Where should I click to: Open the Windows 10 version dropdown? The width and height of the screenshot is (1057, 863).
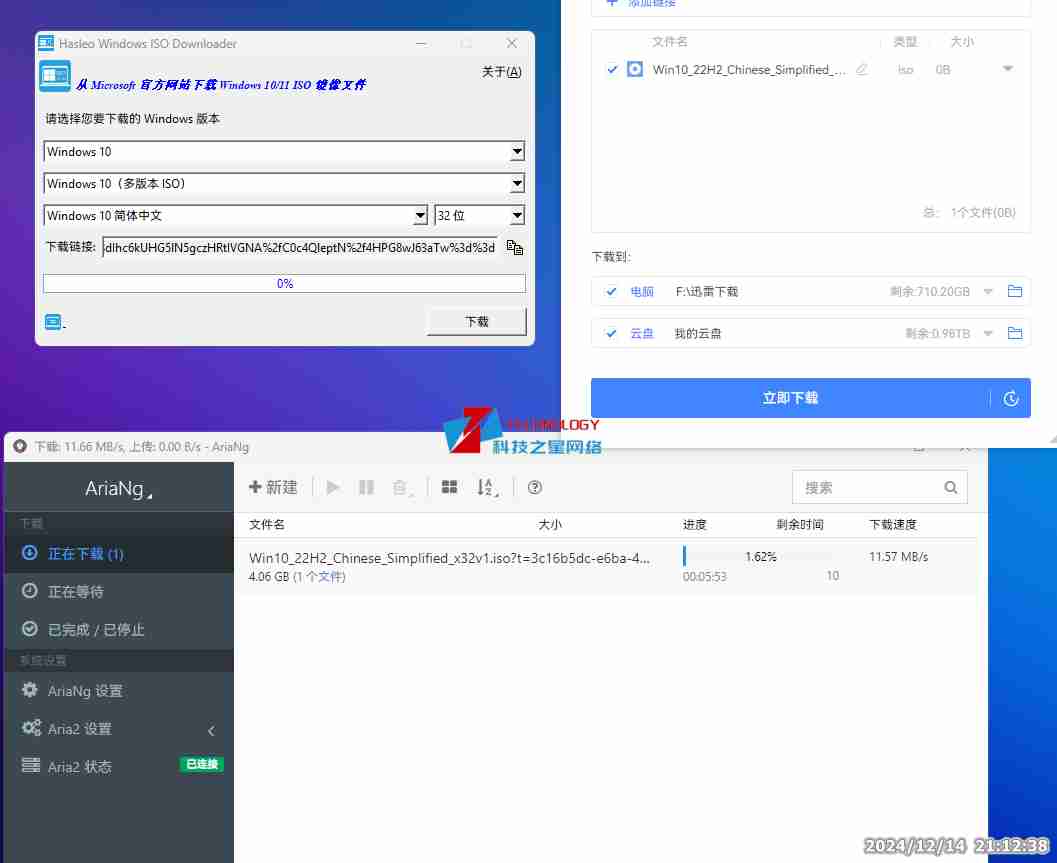[516, 151]
